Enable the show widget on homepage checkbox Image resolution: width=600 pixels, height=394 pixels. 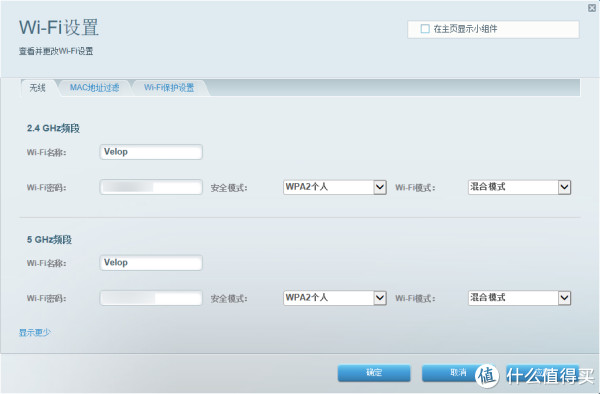[425, 29]
